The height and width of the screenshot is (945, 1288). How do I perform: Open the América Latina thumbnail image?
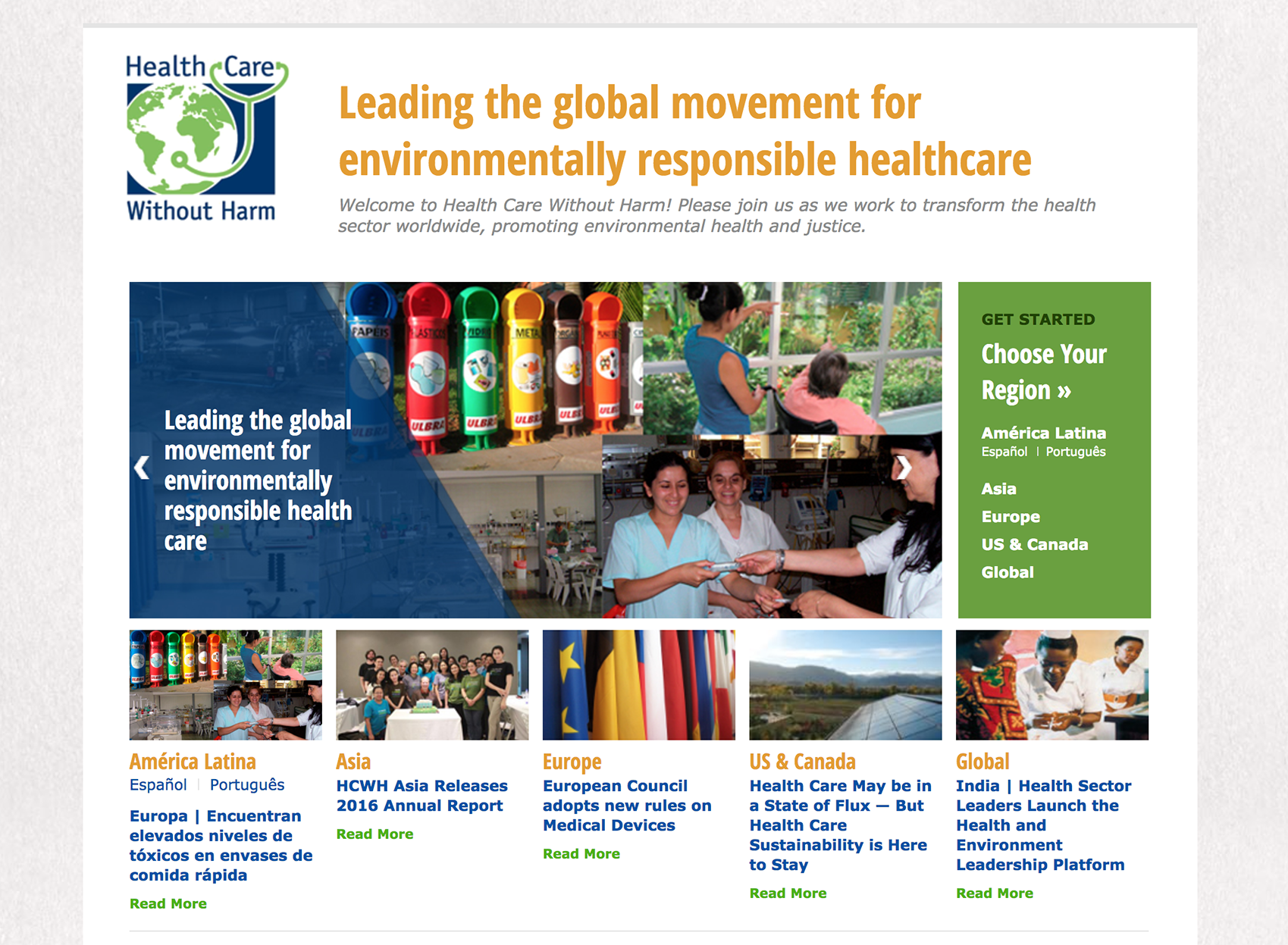(x=226, y=685)
